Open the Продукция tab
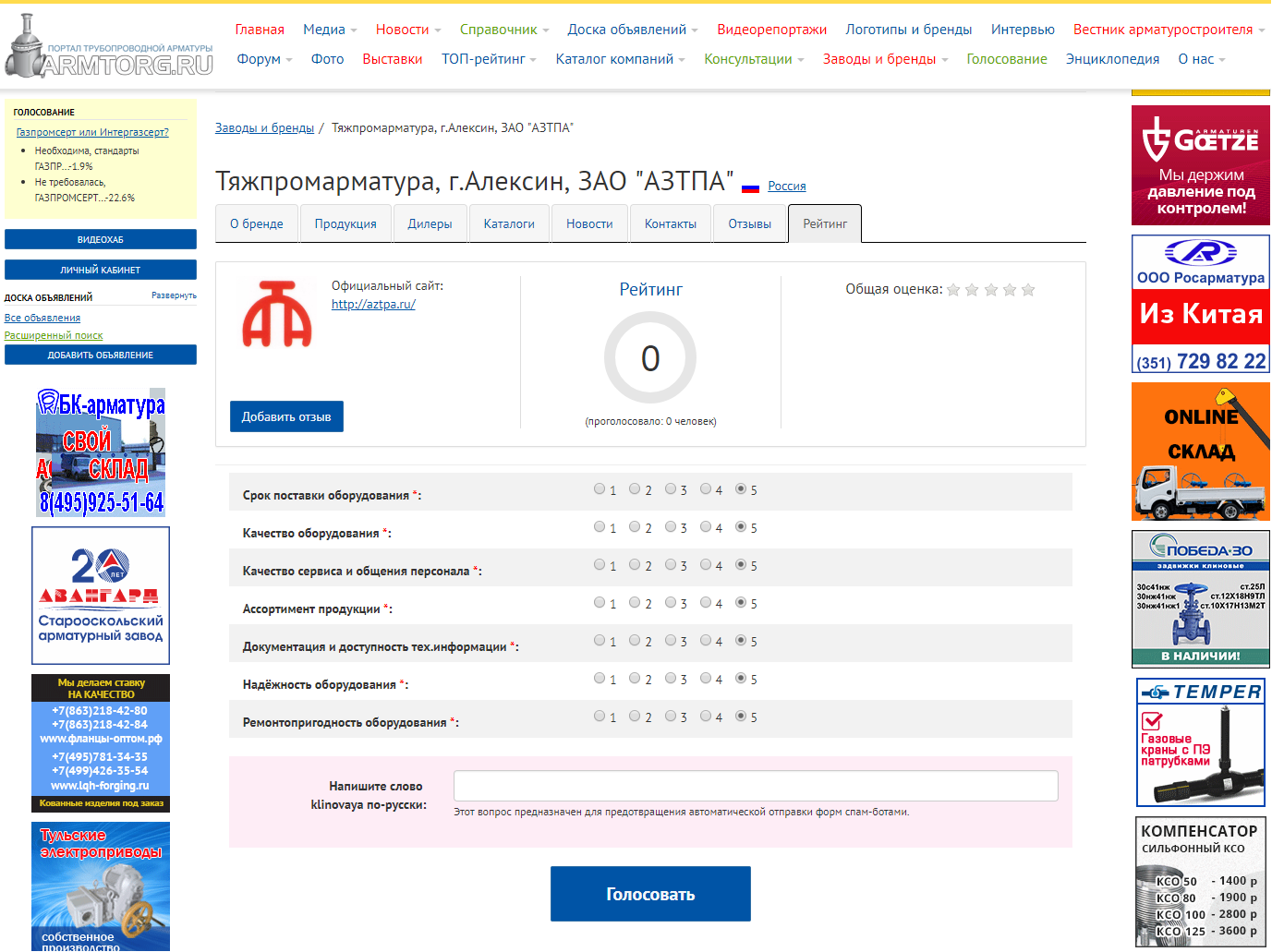The width and height of the screenshot is (1272, 952). [345, 223]
